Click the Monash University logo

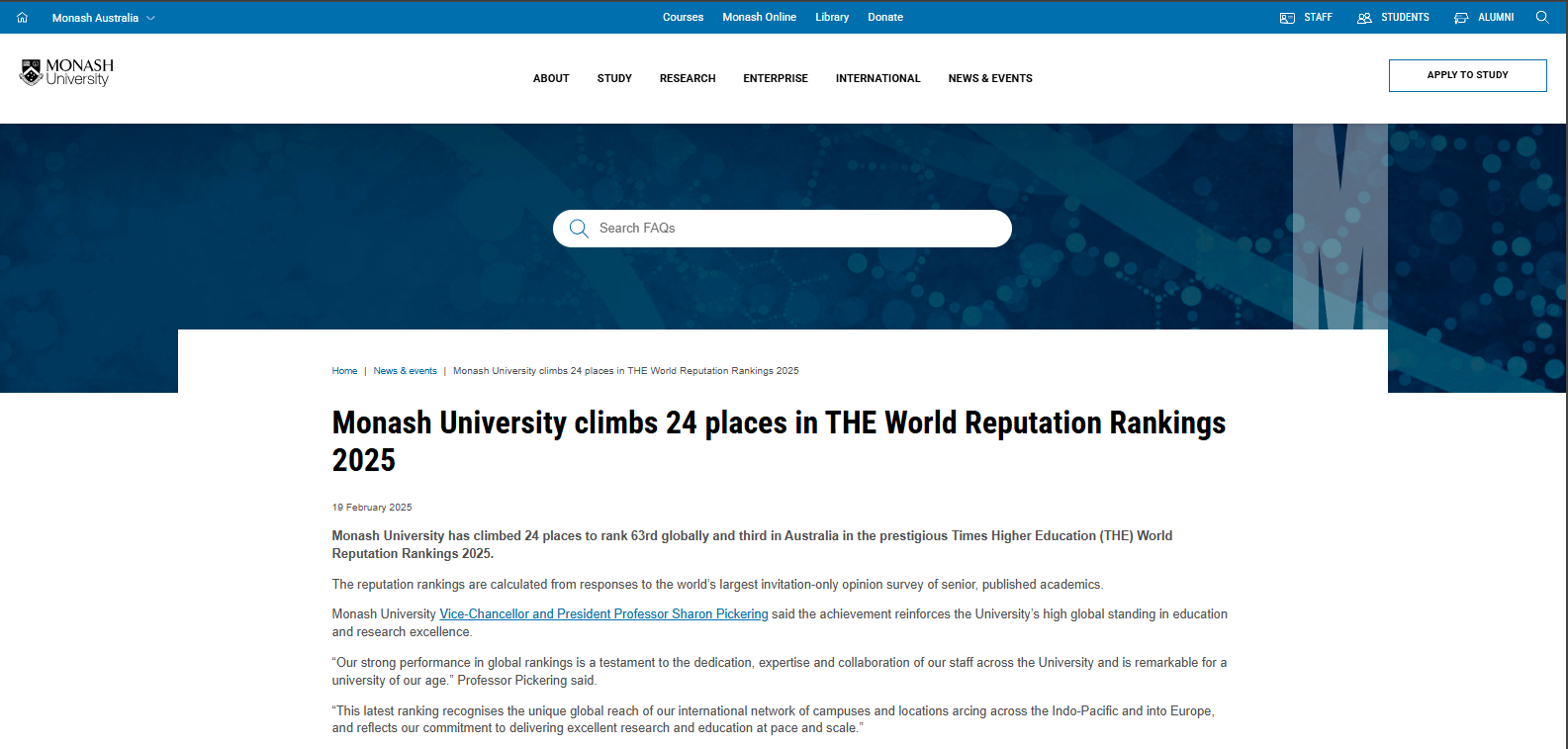(x=66, y=72)
